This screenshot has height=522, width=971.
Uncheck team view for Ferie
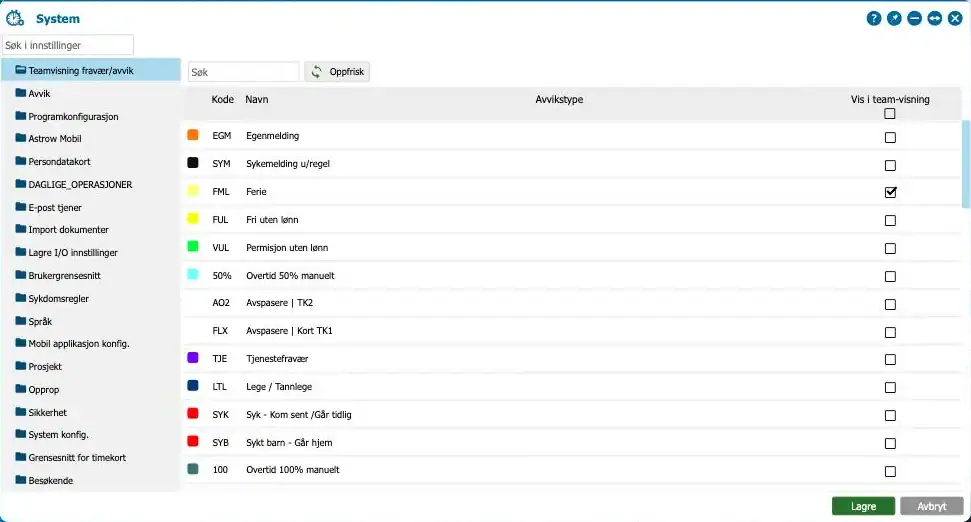(x=890, y=193)
